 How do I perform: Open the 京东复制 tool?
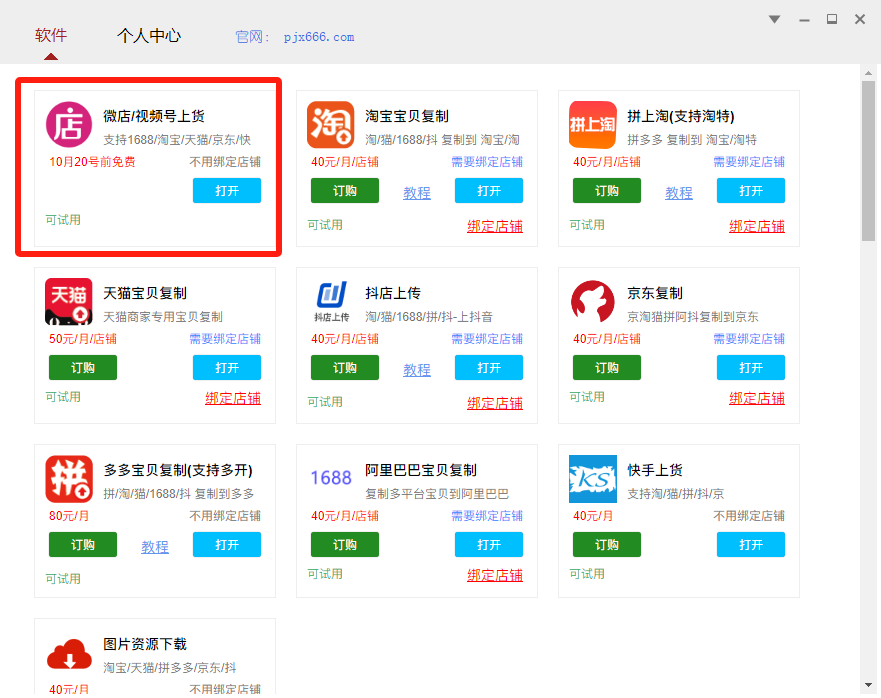click(751, 368)
